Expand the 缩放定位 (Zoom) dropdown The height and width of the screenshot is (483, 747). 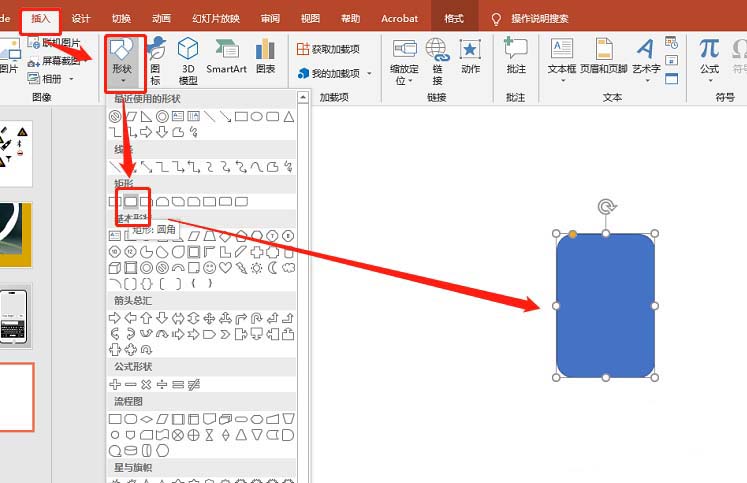click(x=405, y=62)
